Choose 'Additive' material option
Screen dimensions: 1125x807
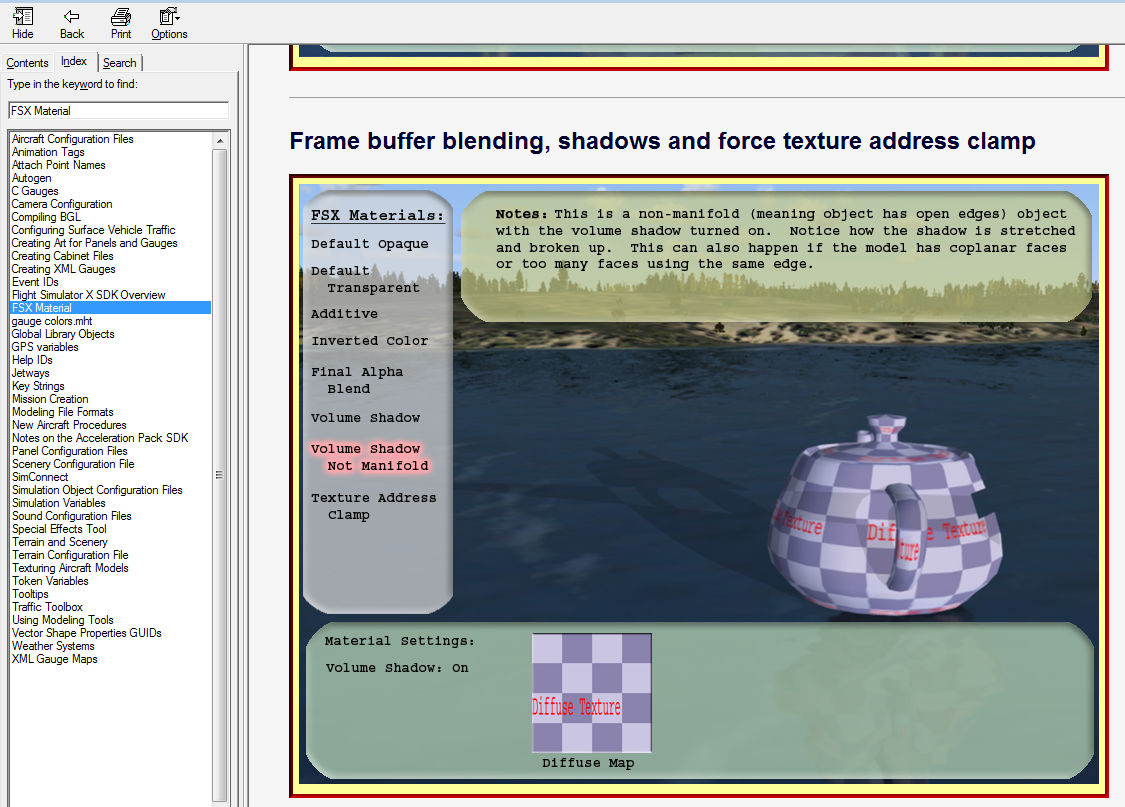coord(344,313)
